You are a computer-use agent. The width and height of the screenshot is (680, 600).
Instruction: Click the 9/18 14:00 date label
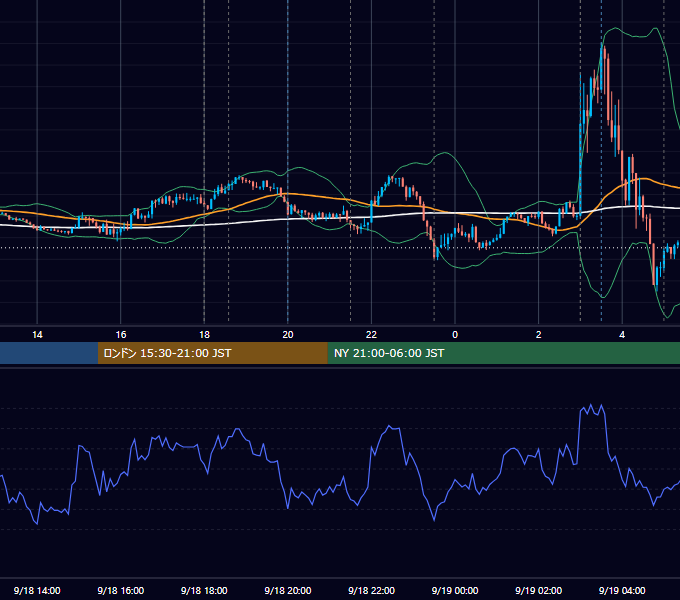37,590
